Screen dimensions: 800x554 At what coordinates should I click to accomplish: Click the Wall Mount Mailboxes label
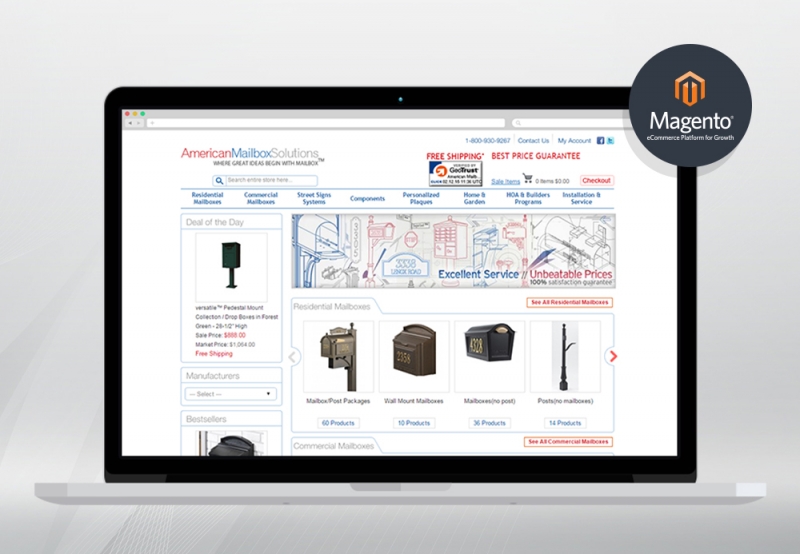[x=414, y=401]
